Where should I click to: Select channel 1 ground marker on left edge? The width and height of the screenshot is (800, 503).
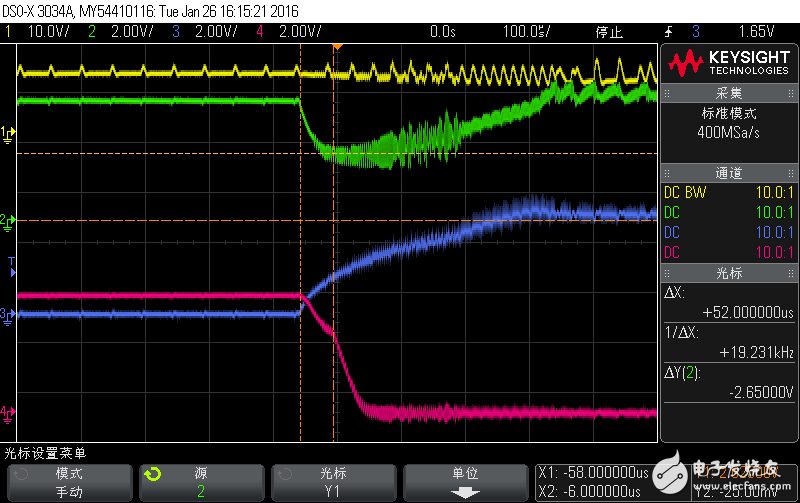coord(8,133)
